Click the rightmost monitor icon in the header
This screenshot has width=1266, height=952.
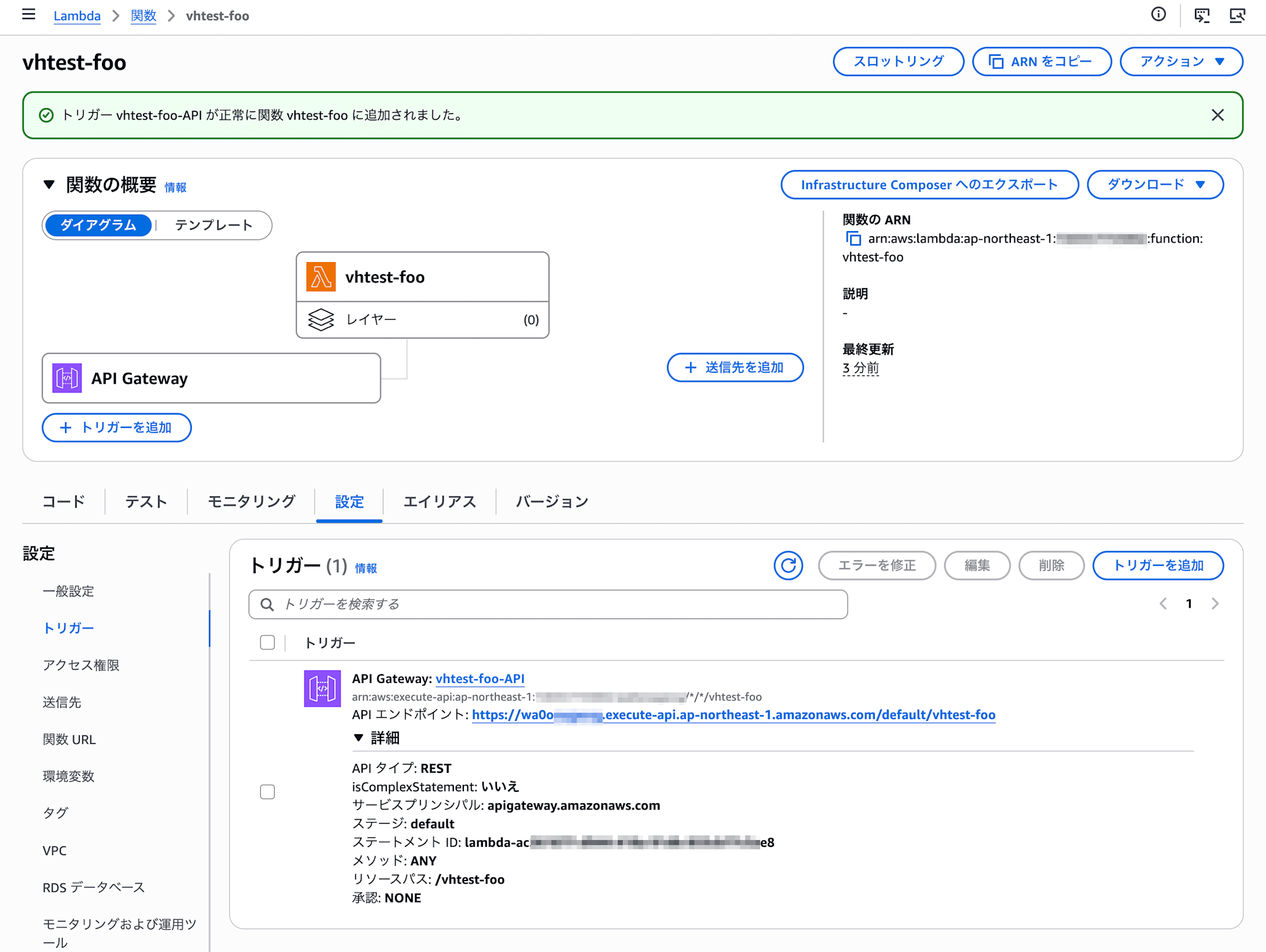(1237, 15)
